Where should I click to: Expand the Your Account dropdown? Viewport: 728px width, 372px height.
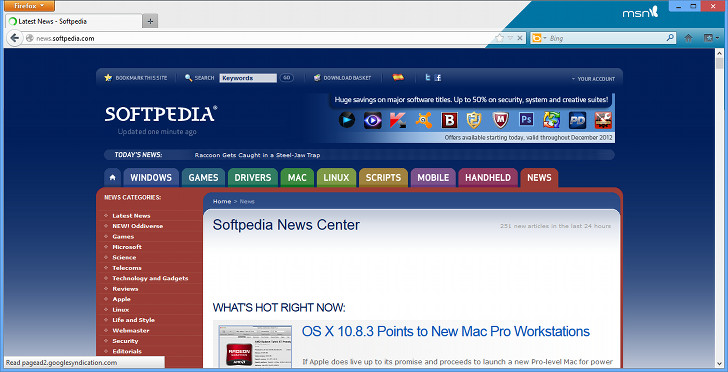593,79
